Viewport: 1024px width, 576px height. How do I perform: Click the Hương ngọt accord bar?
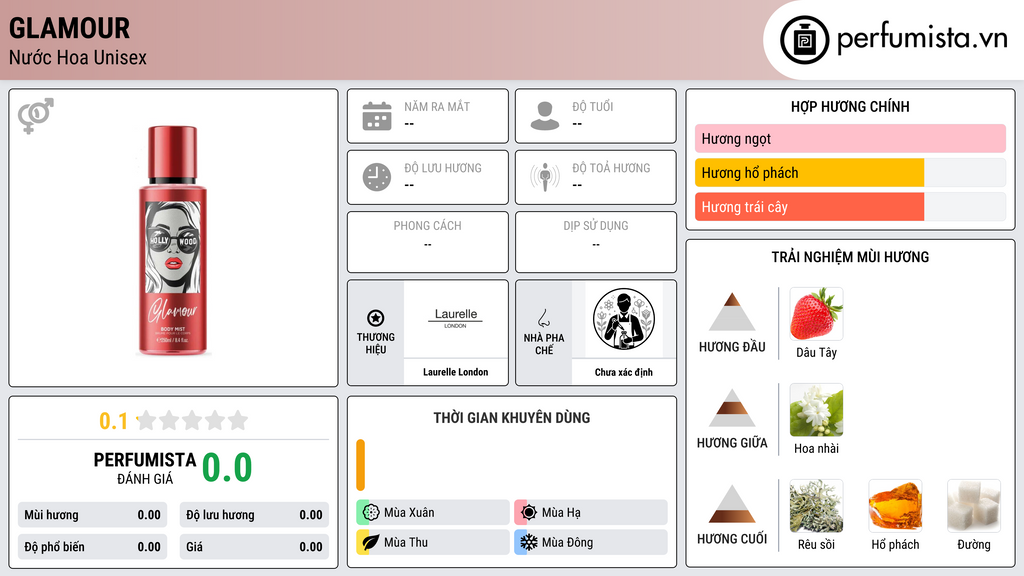point(850,138)
